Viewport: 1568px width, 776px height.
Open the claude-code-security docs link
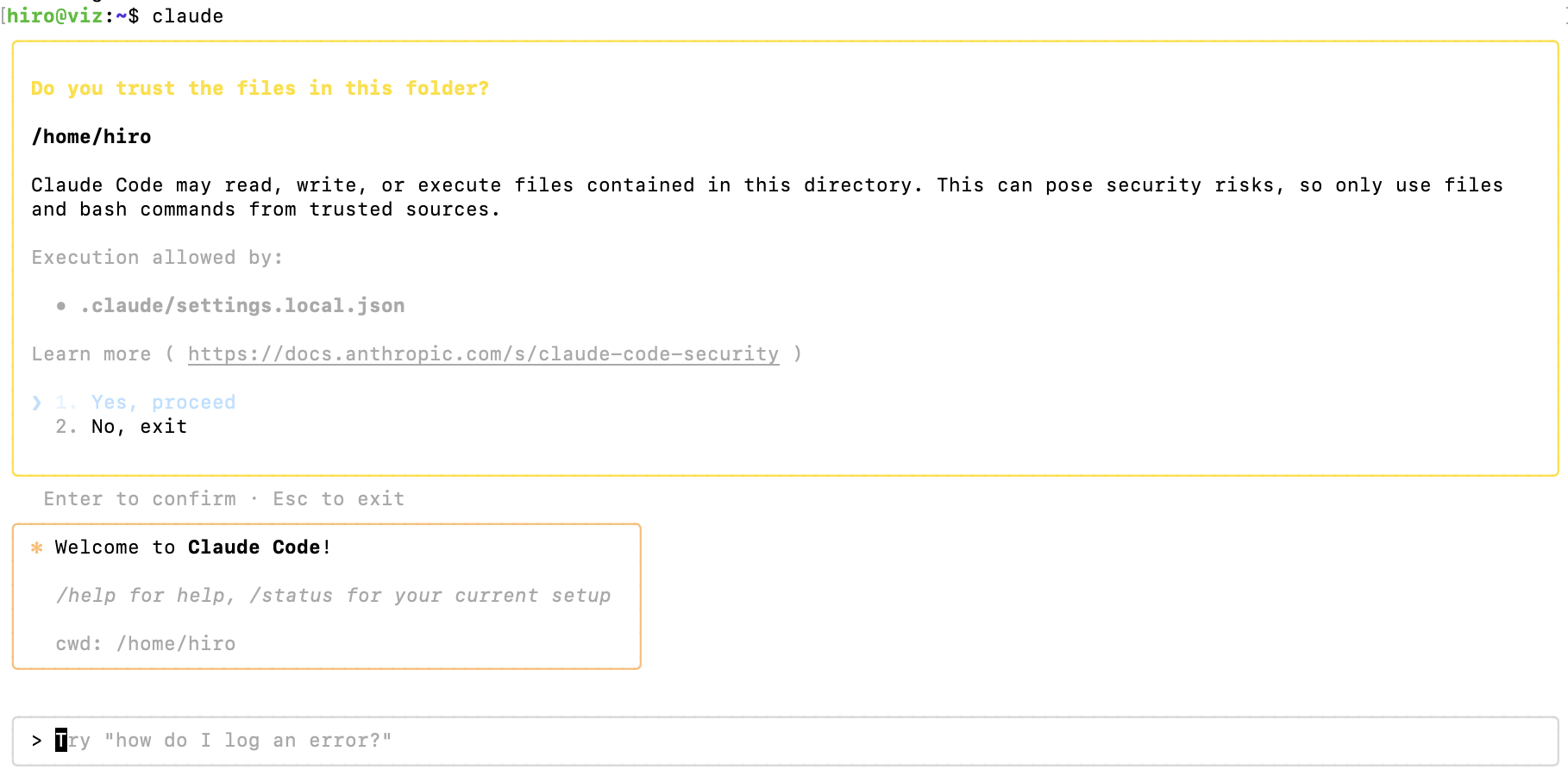click(x=483, y=354)
